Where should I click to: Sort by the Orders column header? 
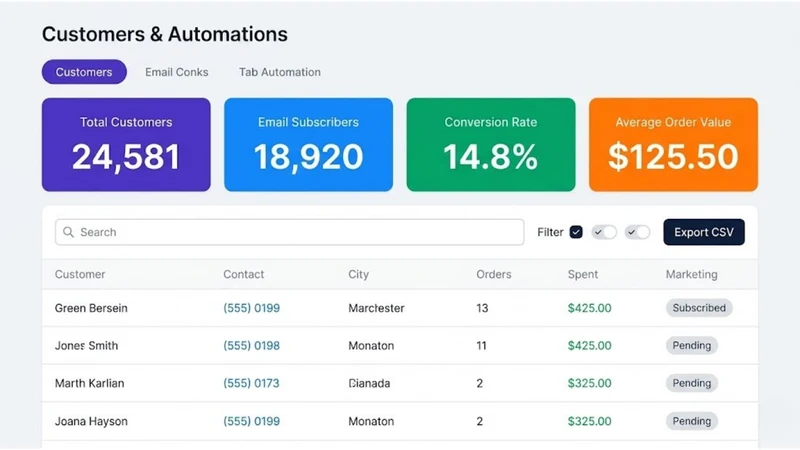(493, 274)
